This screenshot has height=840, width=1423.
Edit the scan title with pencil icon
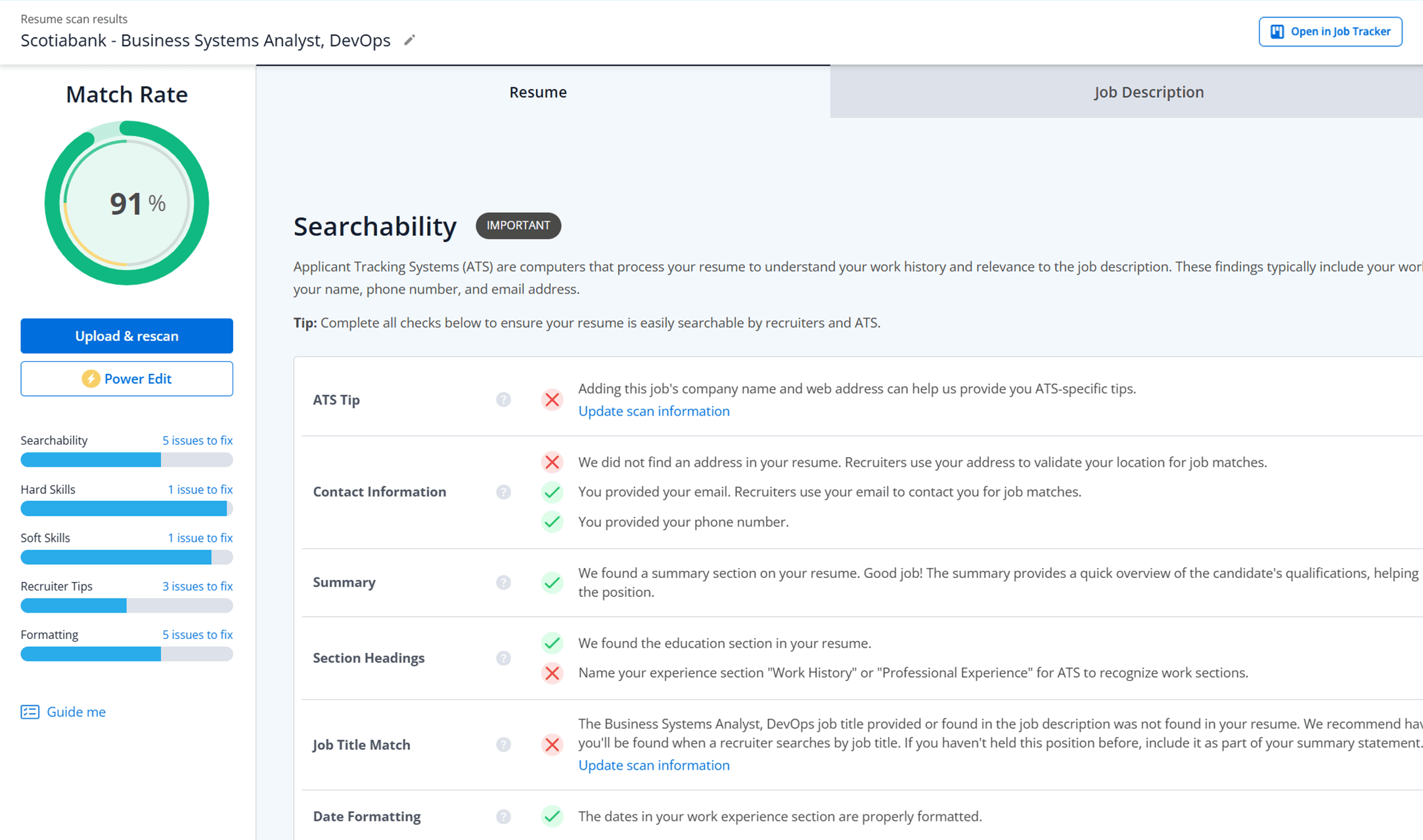click(x=409, y=41)
